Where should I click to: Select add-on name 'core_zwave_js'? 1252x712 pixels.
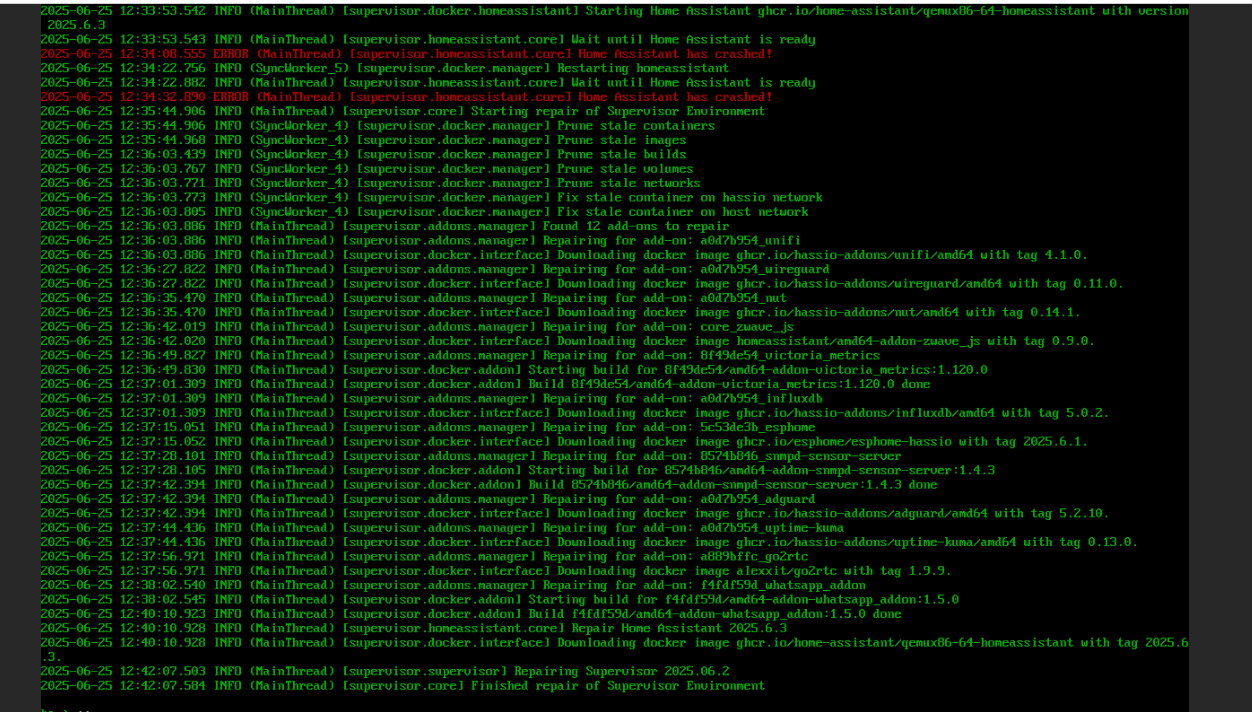click(x=747, y=327)
